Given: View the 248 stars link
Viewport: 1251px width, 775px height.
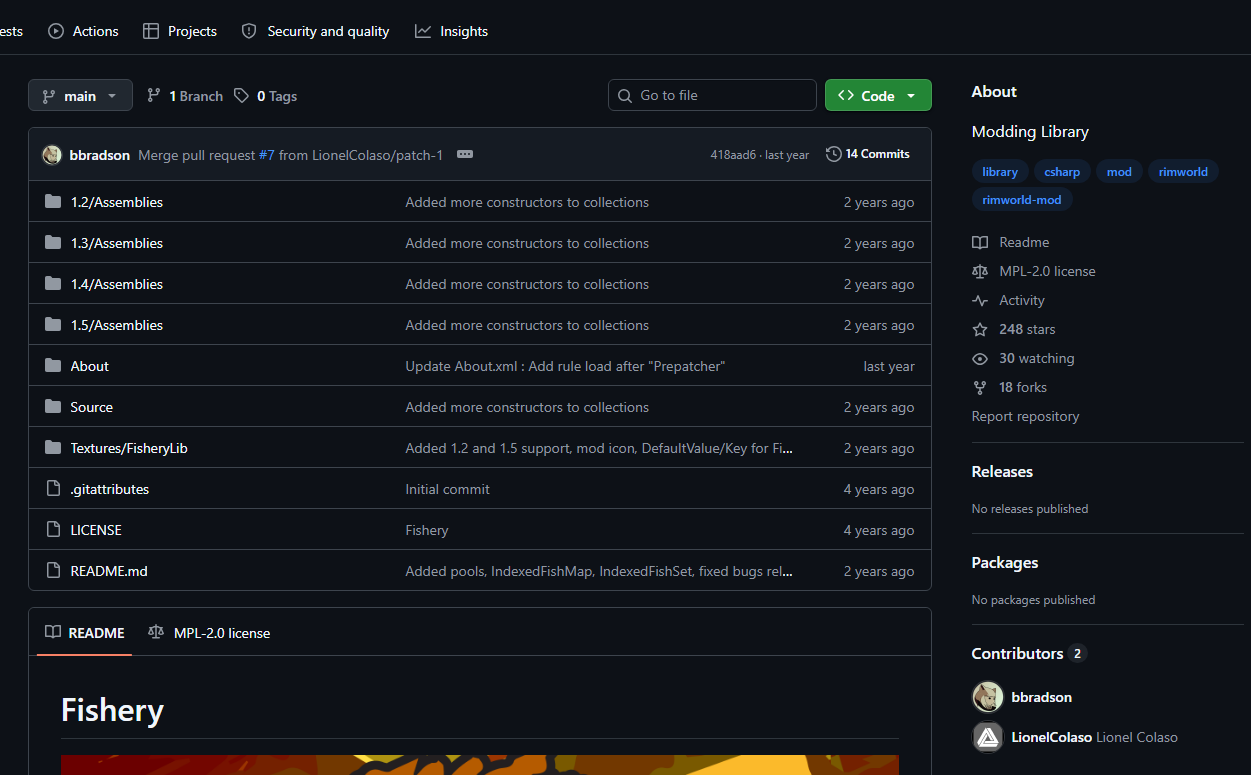Looking at the screenshot, I should click(x=1014, y=329).
